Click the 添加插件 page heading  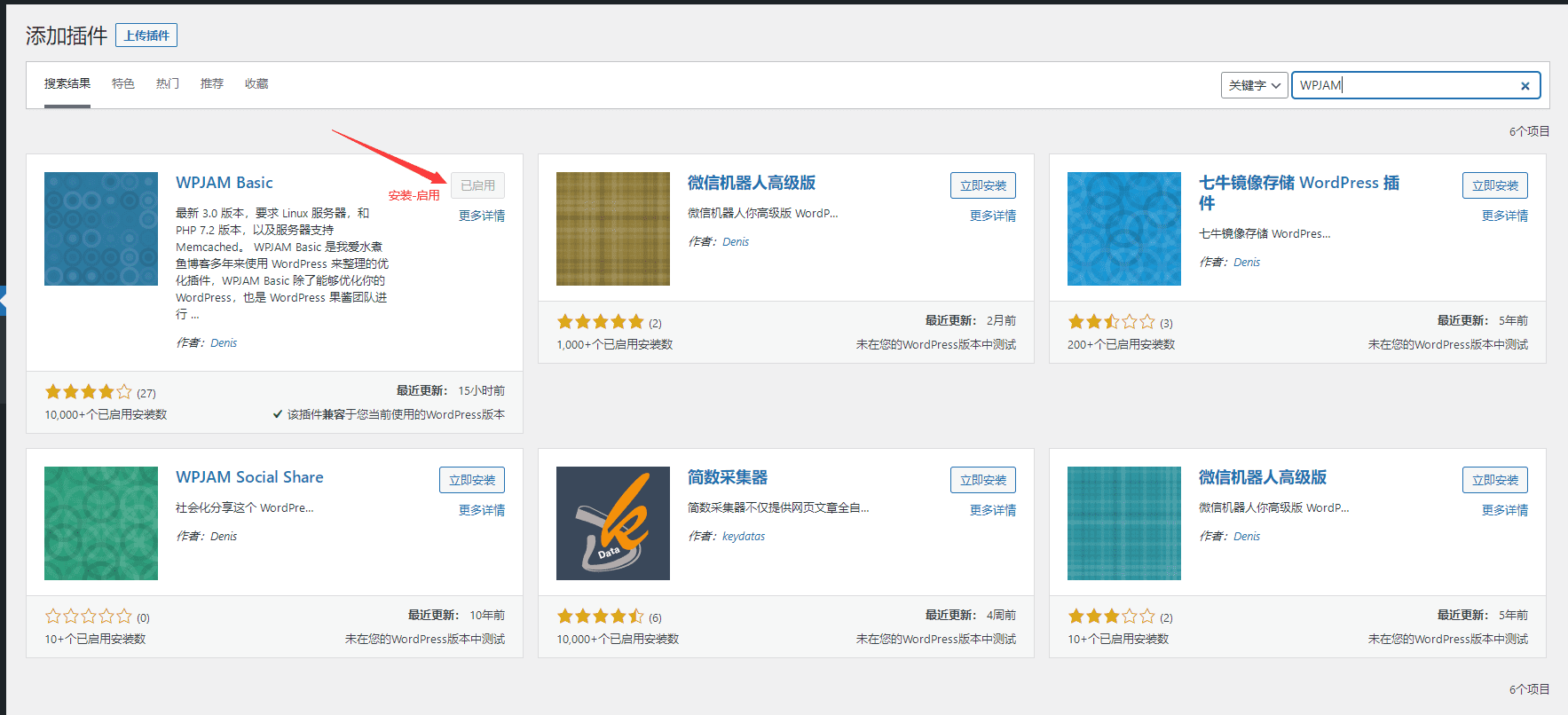[67, 35]
